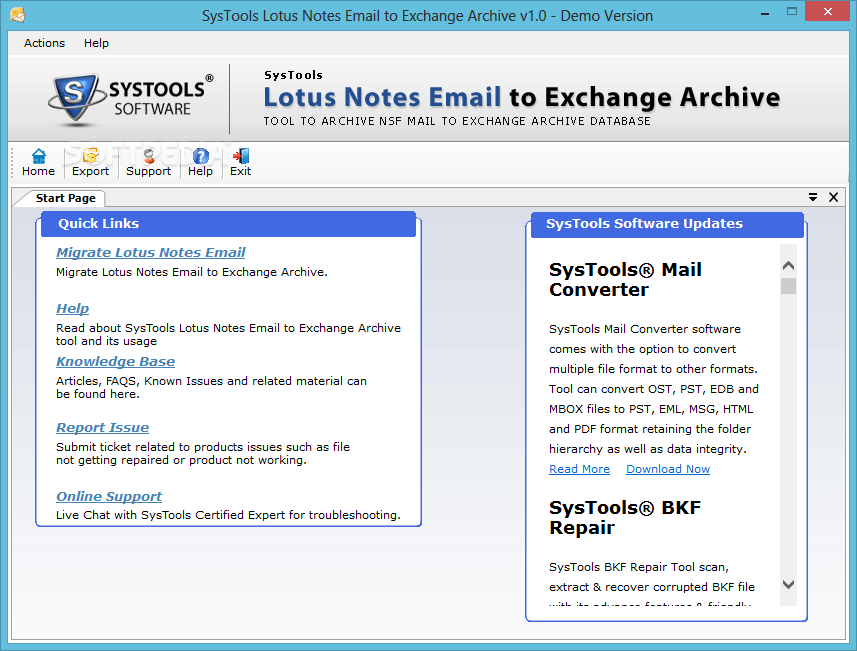Screen dimensions: 857x651
Task: Click the SysTools Mail Converter heading
Action: 625,279
